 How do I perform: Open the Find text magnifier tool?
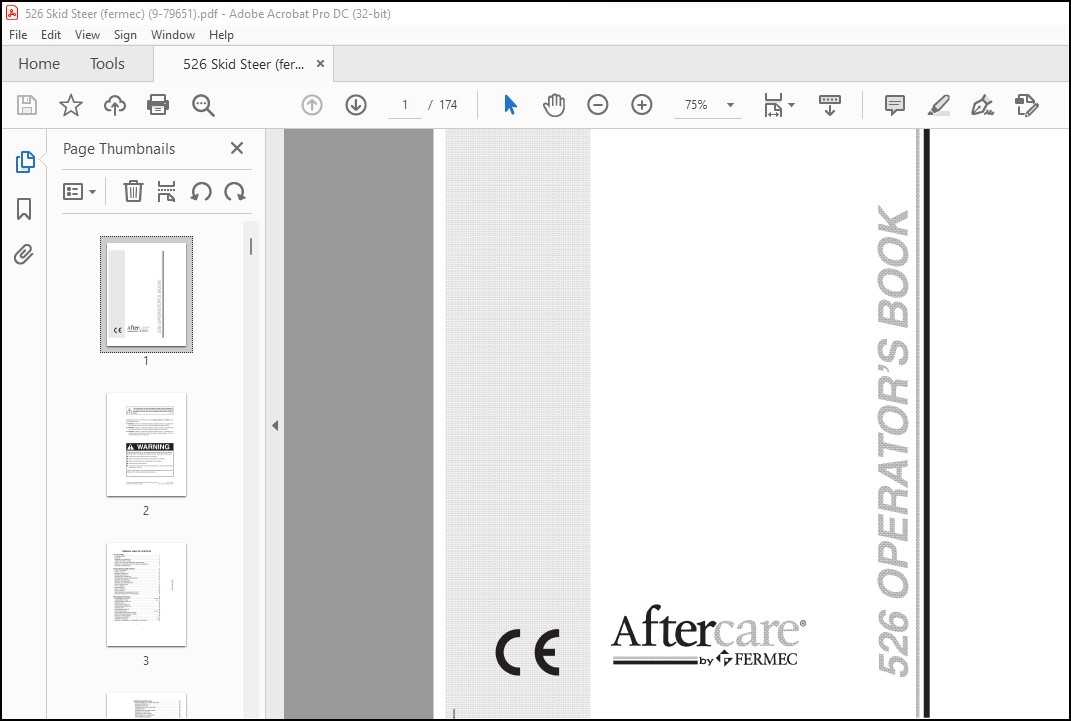203,105
